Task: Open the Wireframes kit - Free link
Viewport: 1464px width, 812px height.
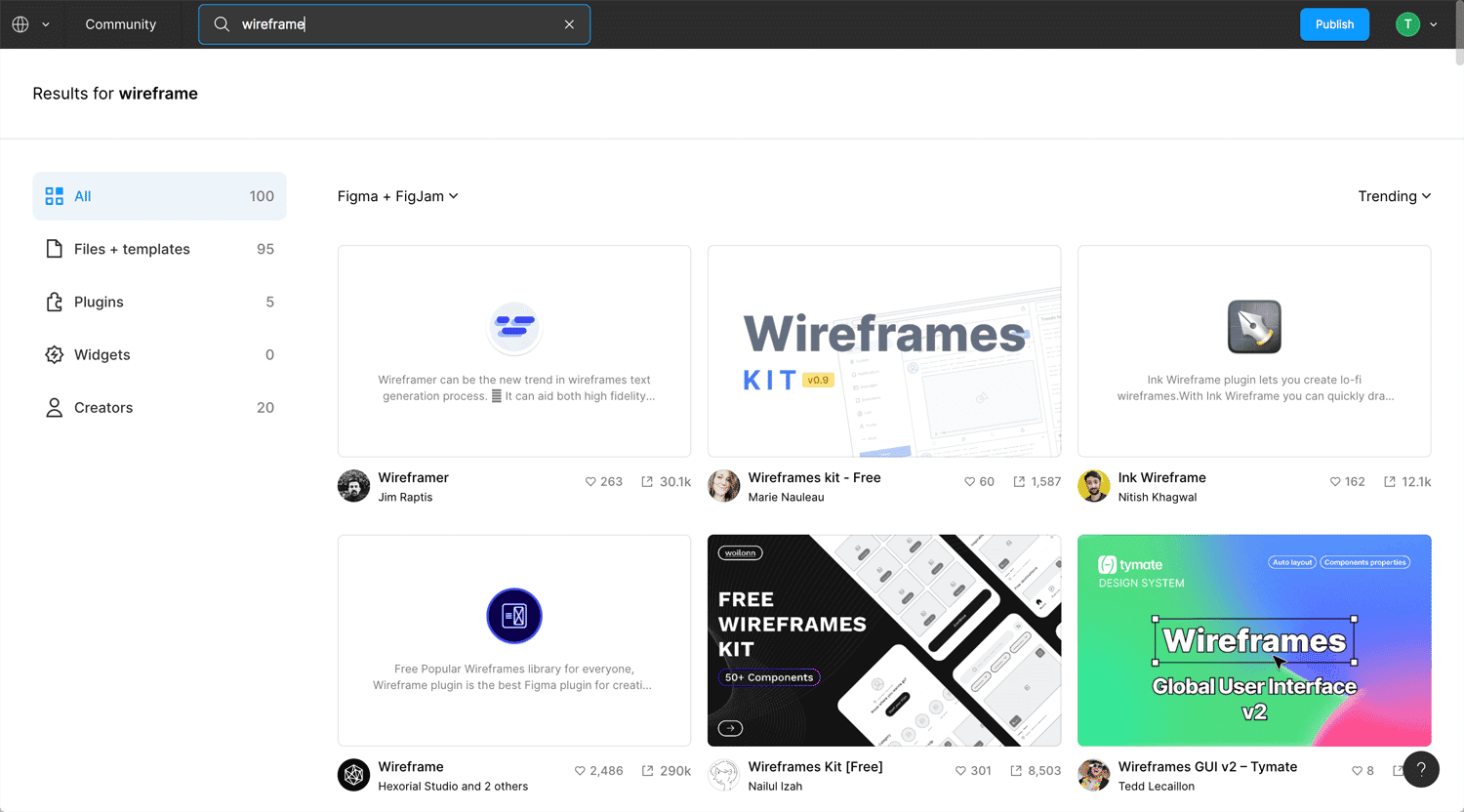Action: (814, 477)
